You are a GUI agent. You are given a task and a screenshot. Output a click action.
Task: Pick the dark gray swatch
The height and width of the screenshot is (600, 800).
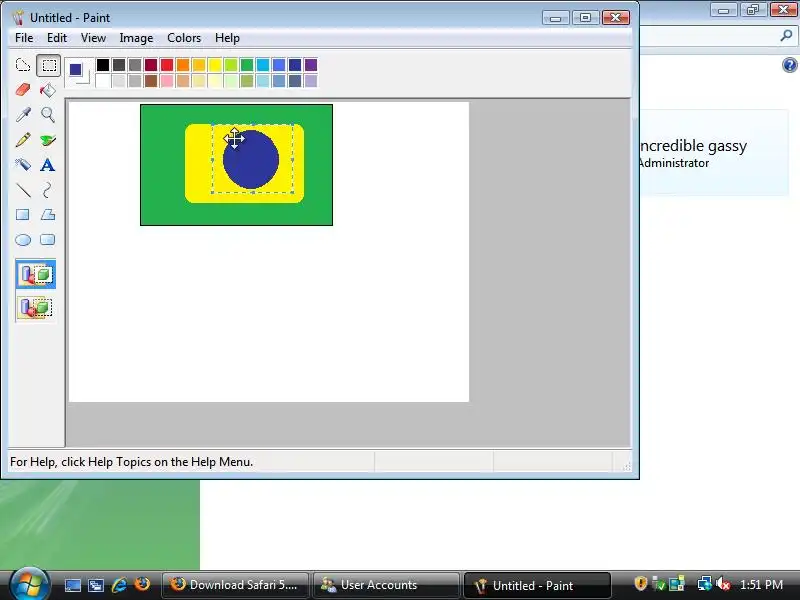[119, 65]
